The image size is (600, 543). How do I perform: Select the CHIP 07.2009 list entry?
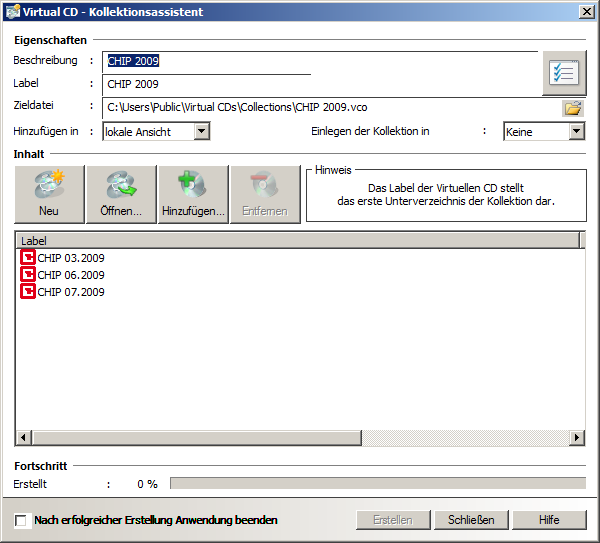62,292
